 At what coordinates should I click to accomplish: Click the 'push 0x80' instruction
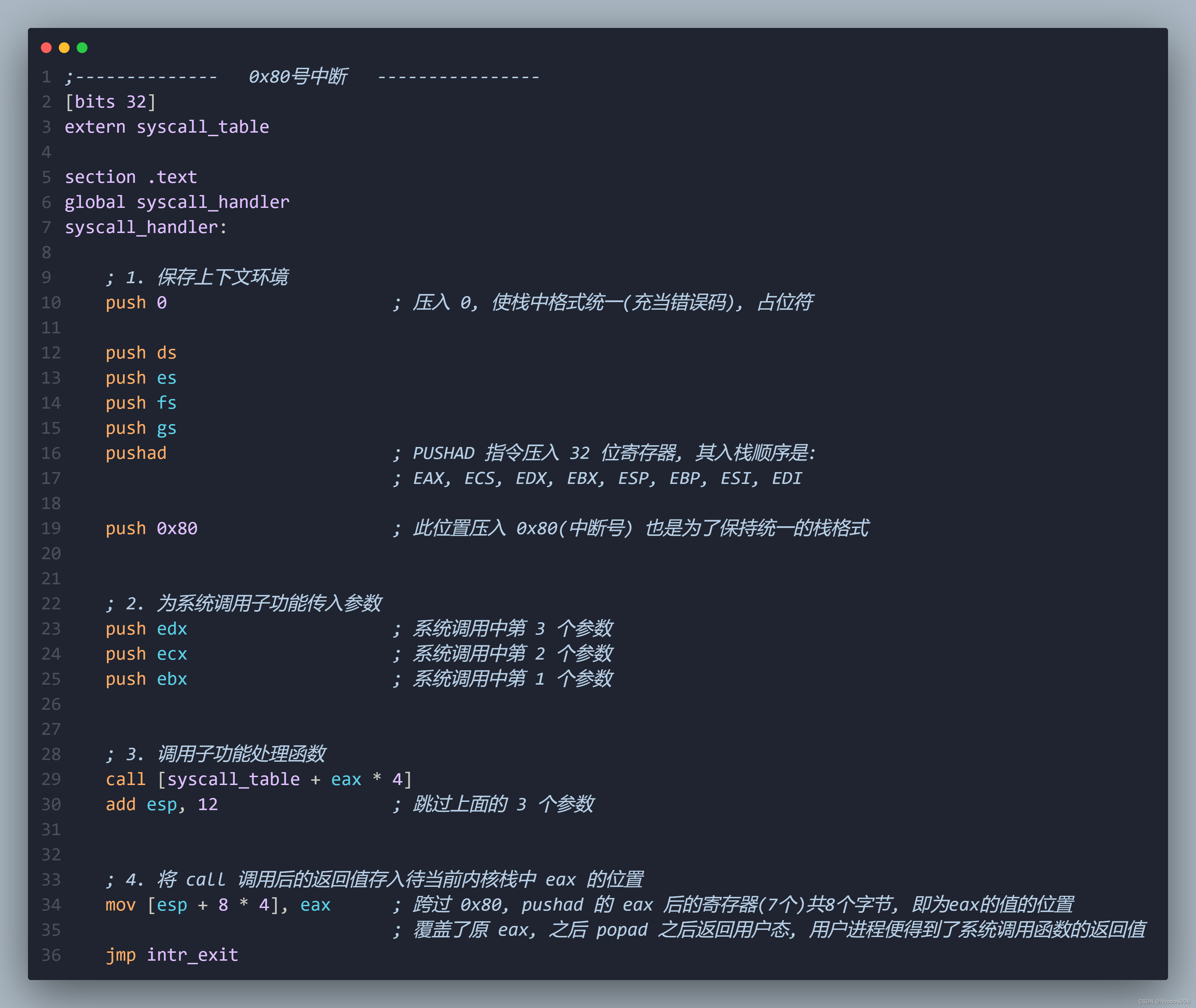tap(151, 529)
